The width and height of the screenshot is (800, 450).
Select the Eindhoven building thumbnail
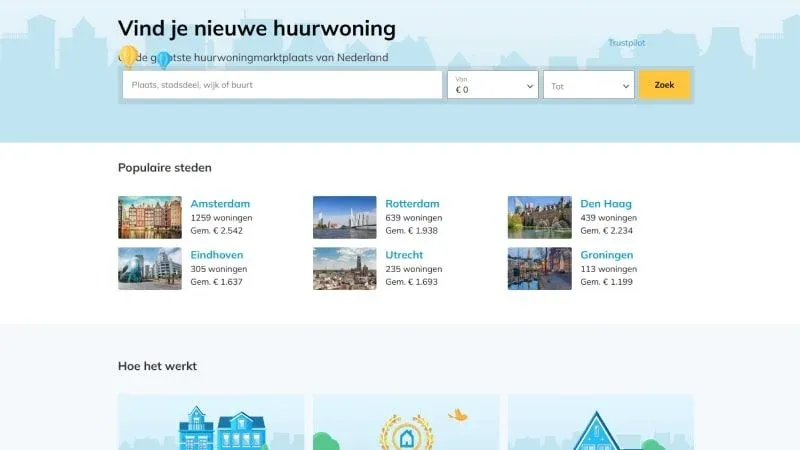pyautogui.click(x=150, y=268)
